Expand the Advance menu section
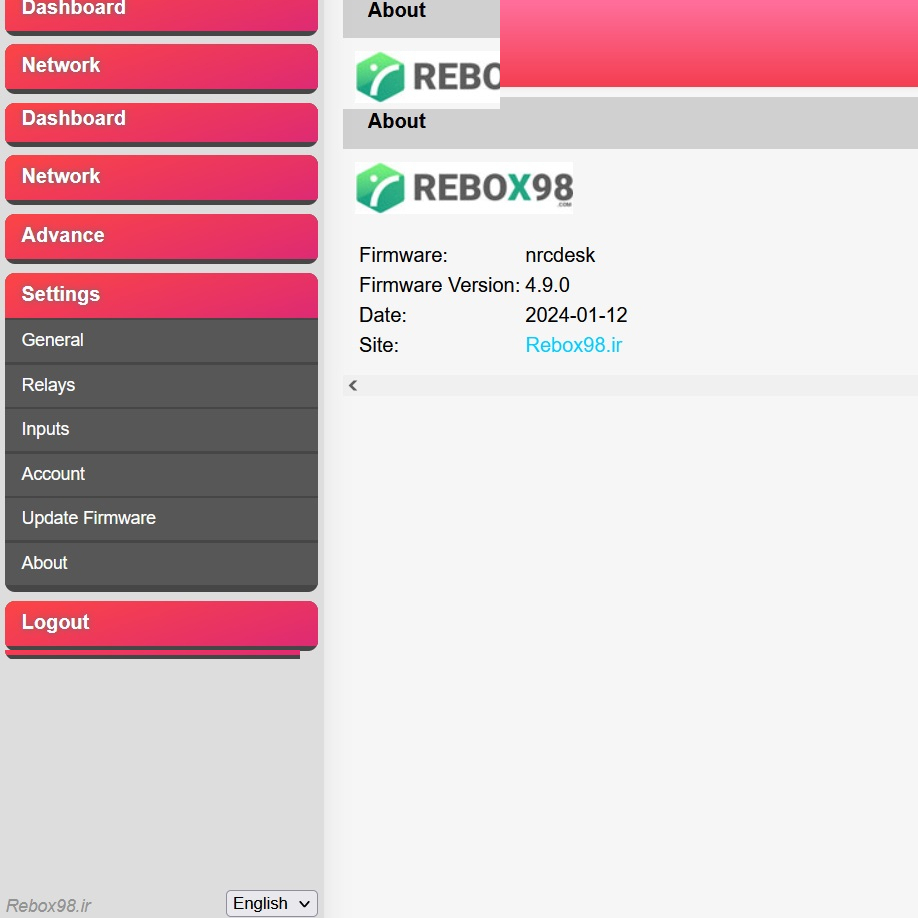The width and height of the screenshot is (918, 918). click(161, 236)
